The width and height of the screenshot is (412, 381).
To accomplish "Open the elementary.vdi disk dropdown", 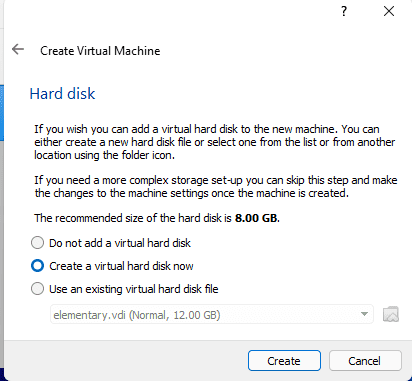I will point(212,314).
